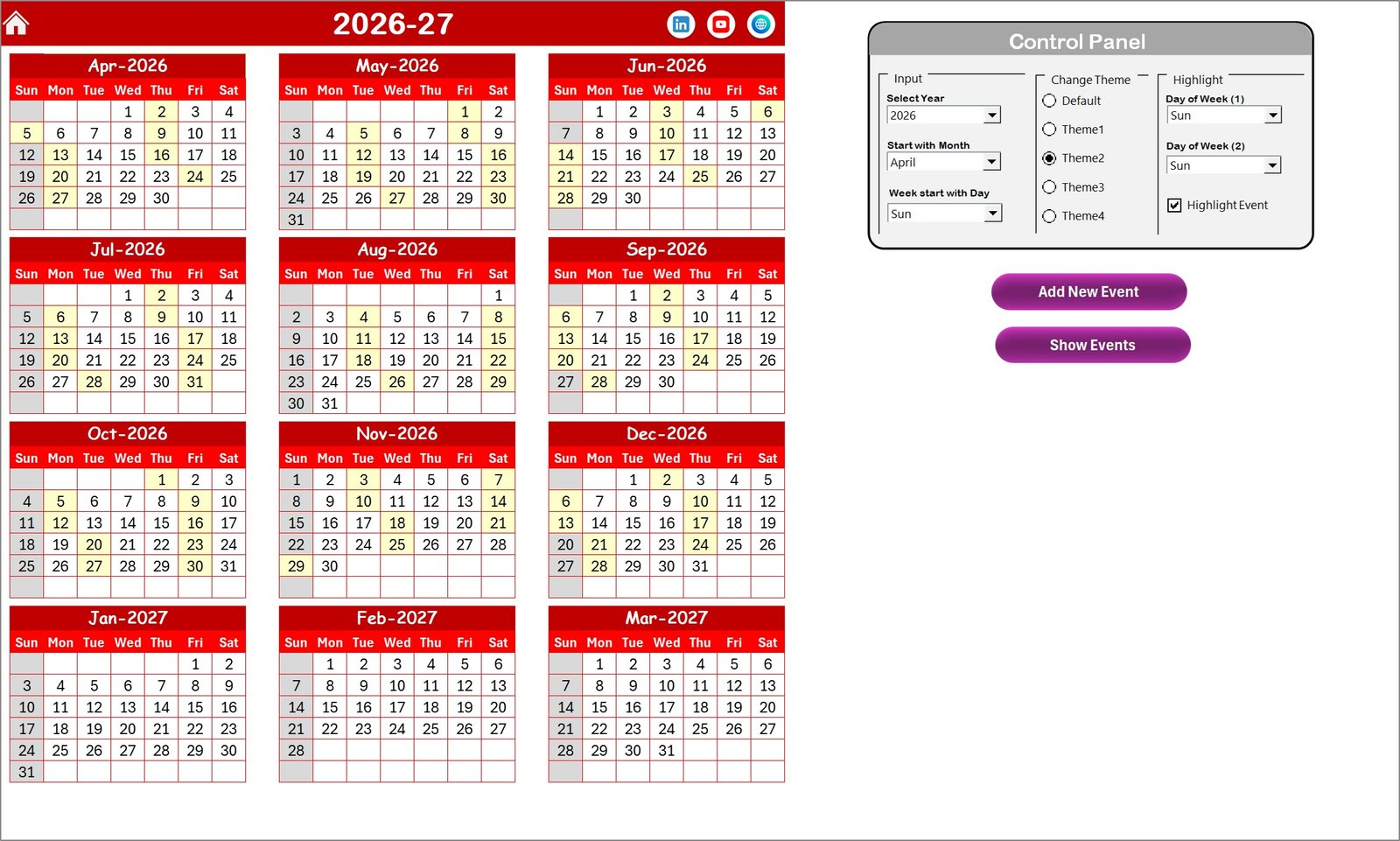
Task: Click the Show Events button
Action: point(1092,345)
